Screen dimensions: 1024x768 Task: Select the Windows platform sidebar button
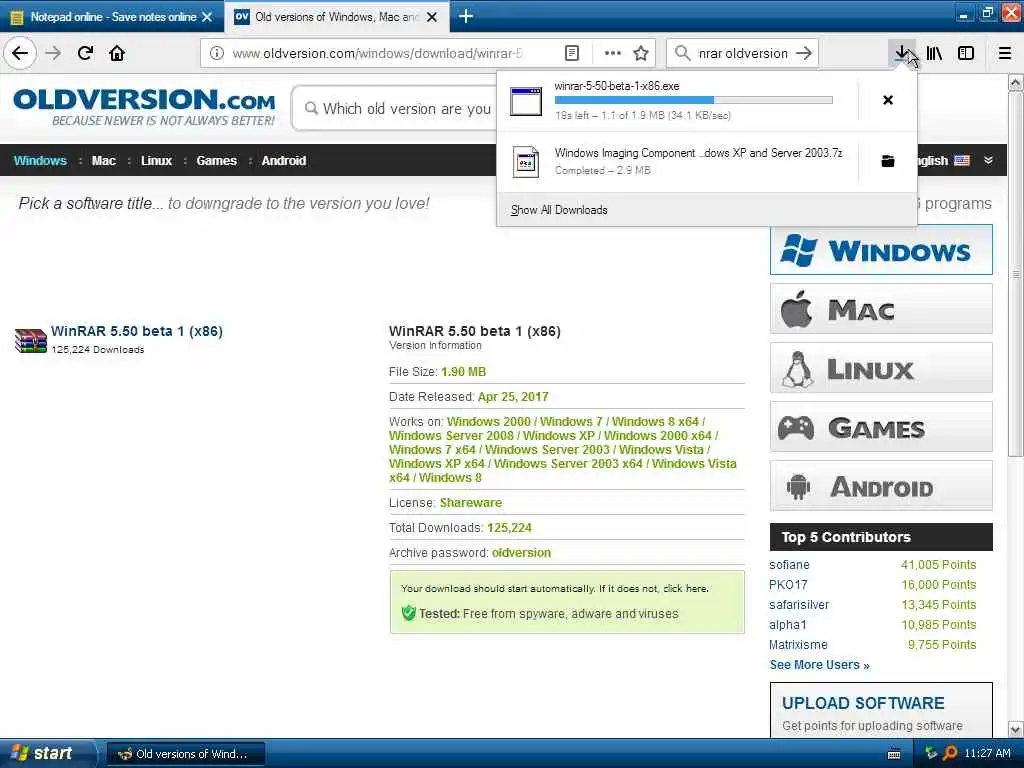coord(881,250)
